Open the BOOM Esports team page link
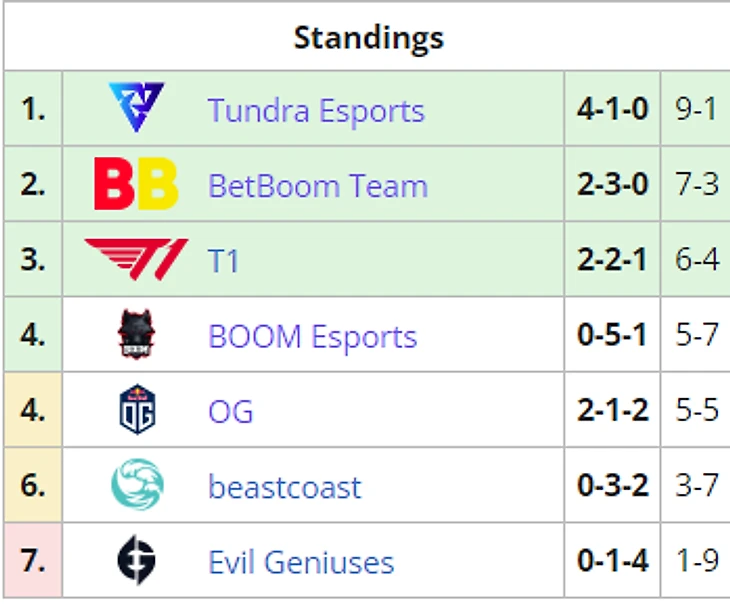The image size is (730, 604). point(312,336)
